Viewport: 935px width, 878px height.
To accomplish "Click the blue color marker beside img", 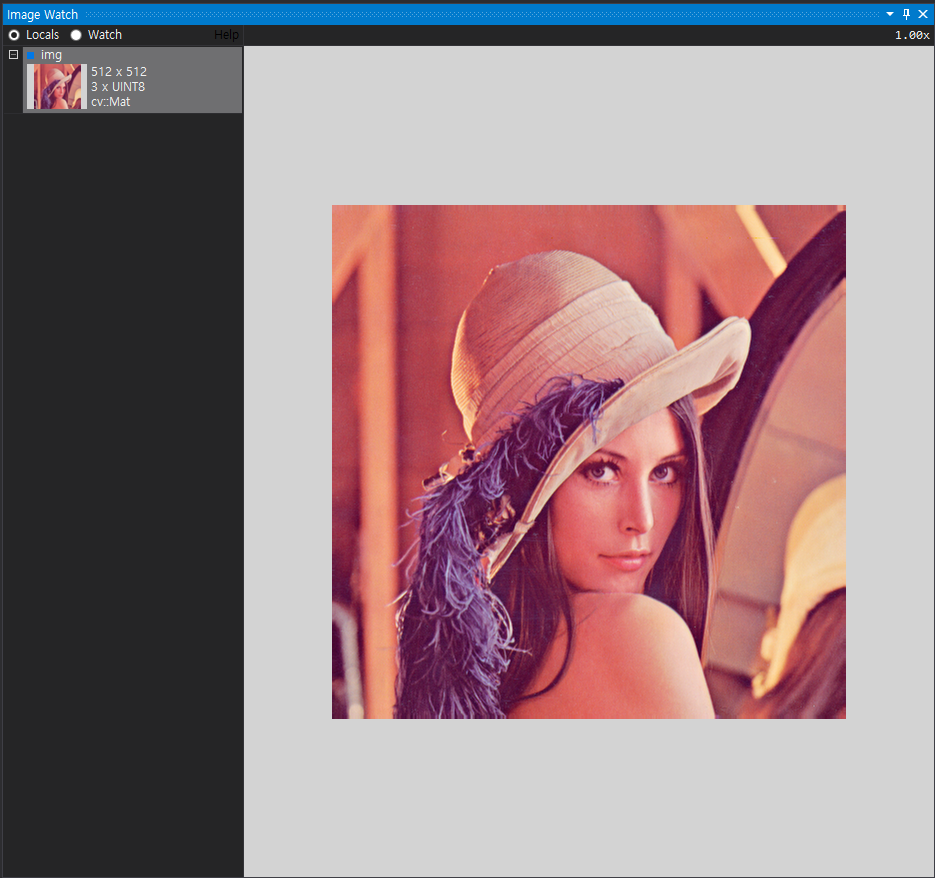I will [x=31, y=55].
